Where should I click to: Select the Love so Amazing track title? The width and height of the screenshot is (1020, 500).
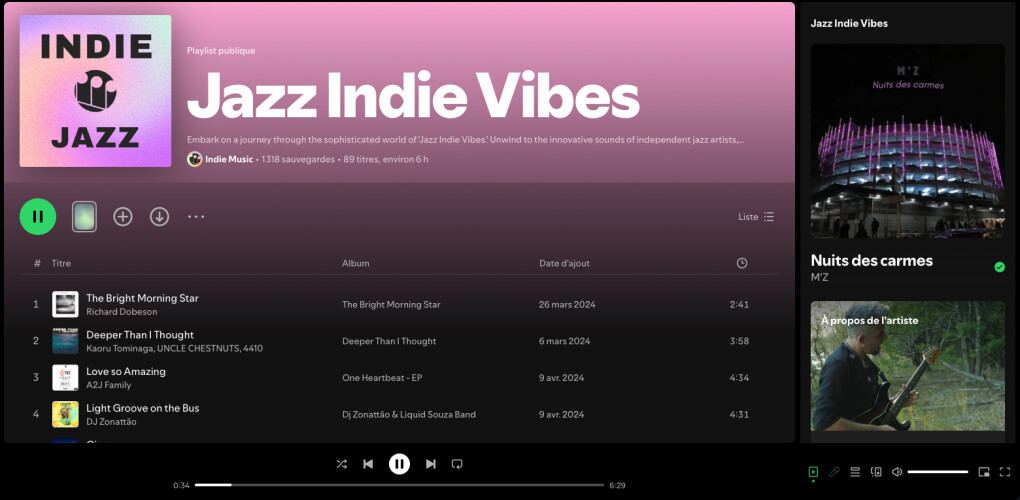click(126, 371)
